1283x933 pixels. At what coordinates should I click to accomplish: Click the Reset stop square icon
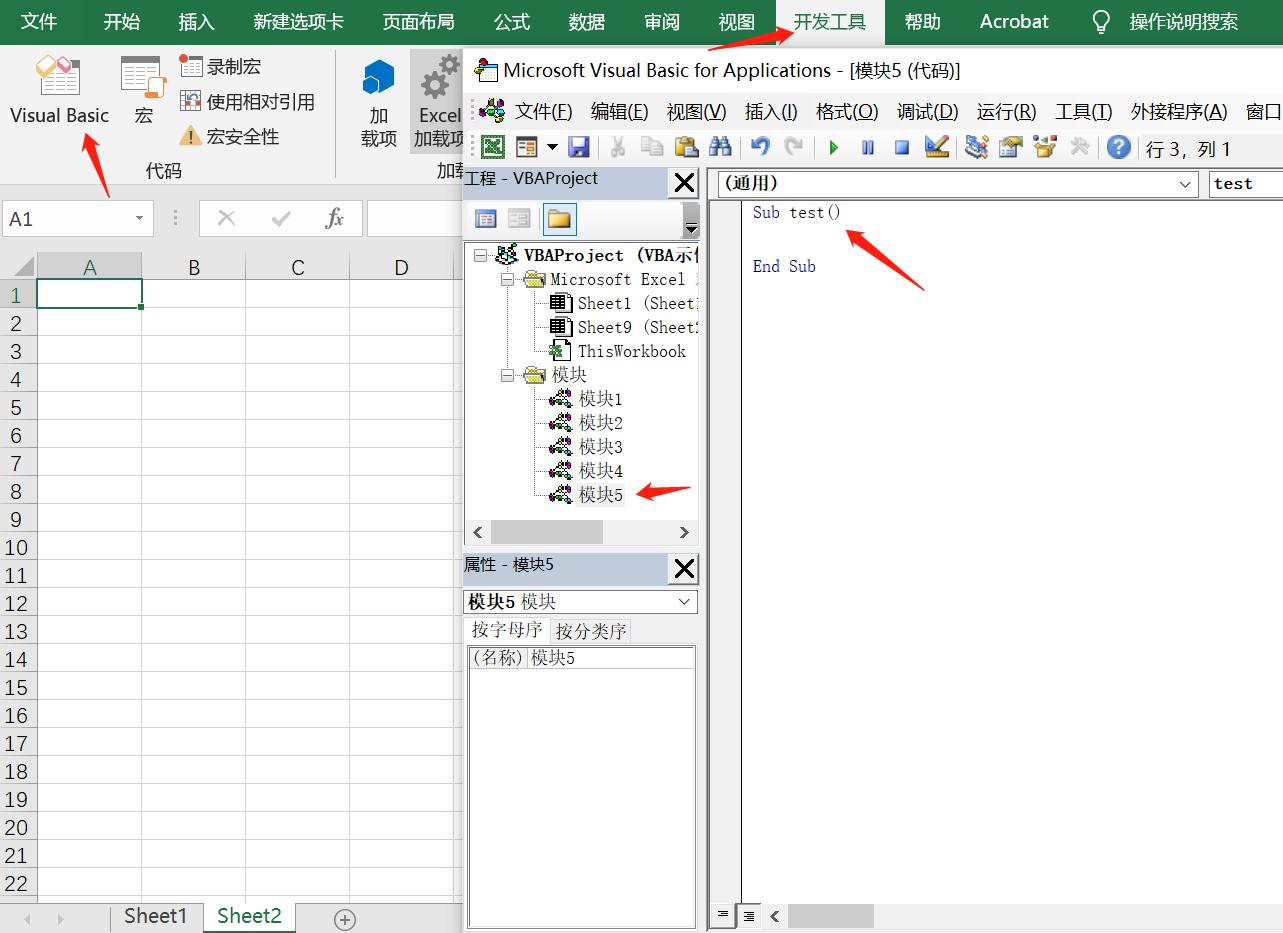(902, 148)
